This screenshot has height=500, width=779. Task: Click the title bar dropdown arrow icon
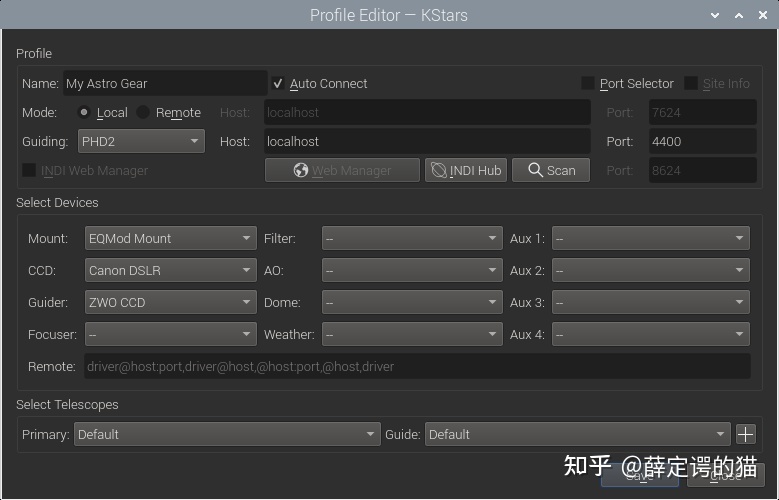pos(716,15)
